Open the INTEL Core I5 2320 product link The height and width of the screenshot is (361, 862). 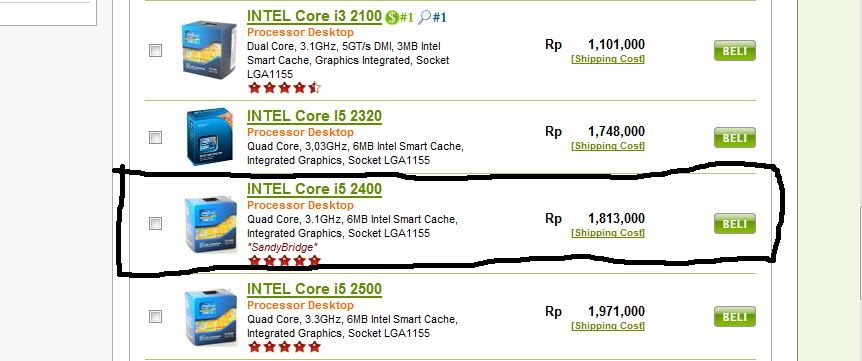314,116
